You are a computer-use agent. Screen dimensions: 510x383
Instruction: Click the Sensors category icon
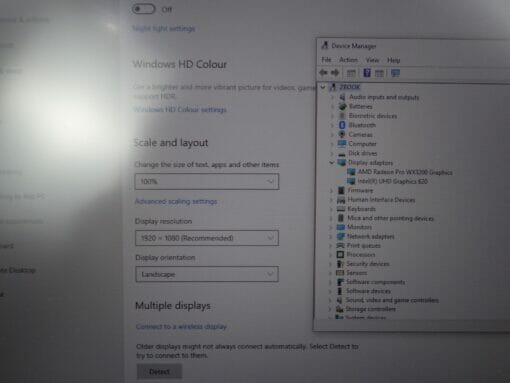(340, 273)
